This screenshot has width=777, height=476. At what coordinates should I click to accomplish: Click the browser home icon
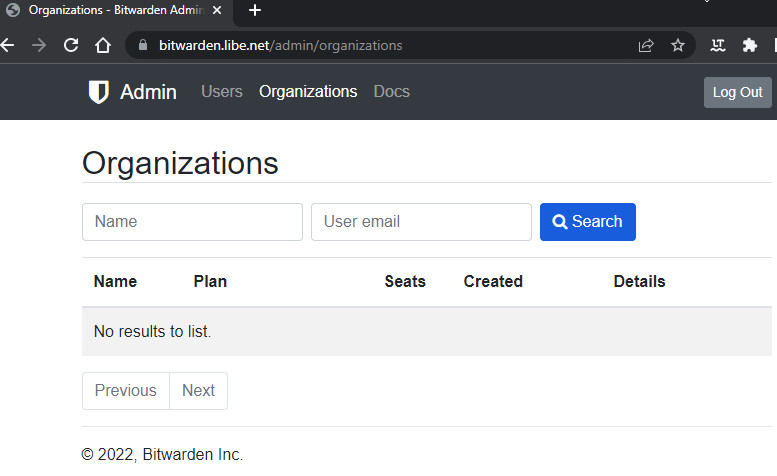pos(102,45)
